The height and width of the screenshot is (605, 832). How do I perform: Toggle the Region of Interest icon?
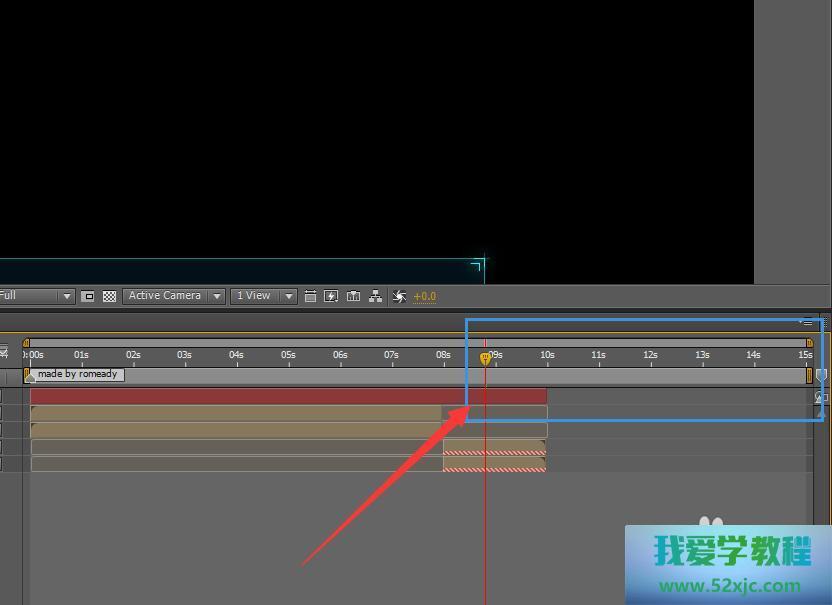[x=88, y=296]
